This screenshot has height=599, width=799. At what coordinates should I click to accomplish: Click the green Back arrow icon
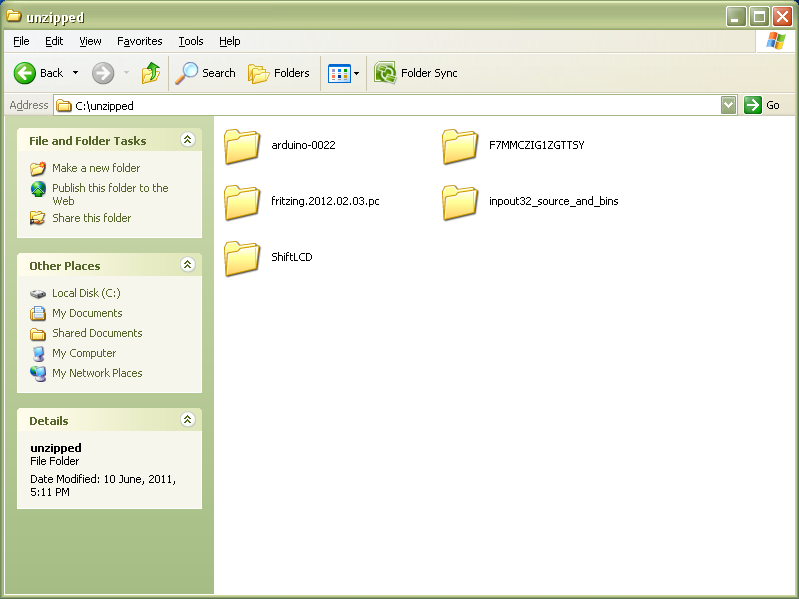[x=24, y=73]
